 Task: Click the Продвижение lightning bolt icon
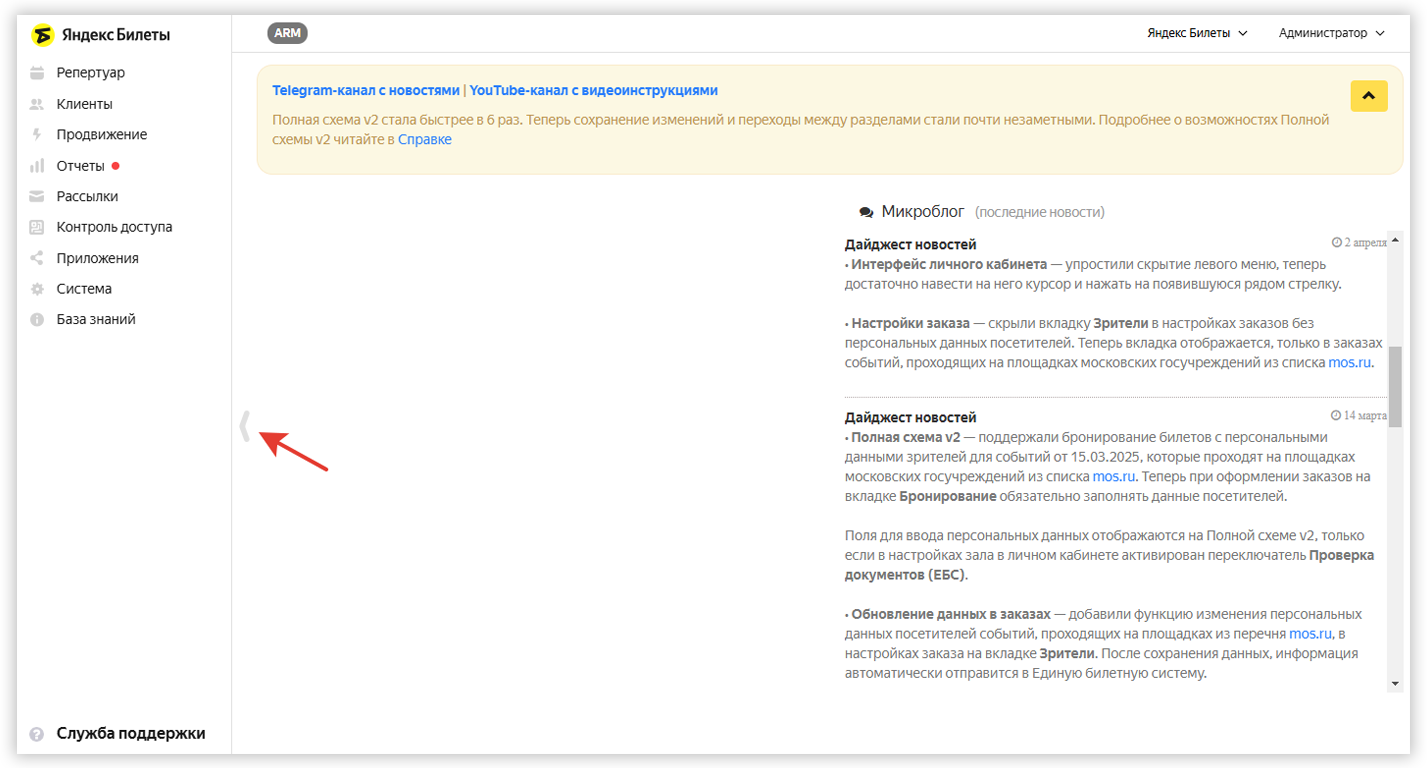coord(37,135)
